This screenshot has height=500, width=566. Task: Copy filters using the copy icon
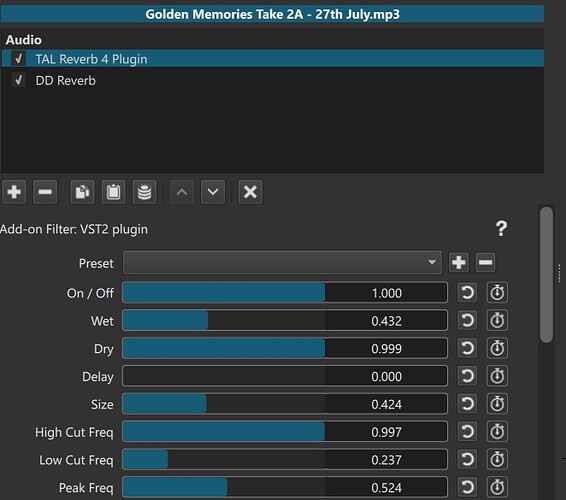[82, 192]
